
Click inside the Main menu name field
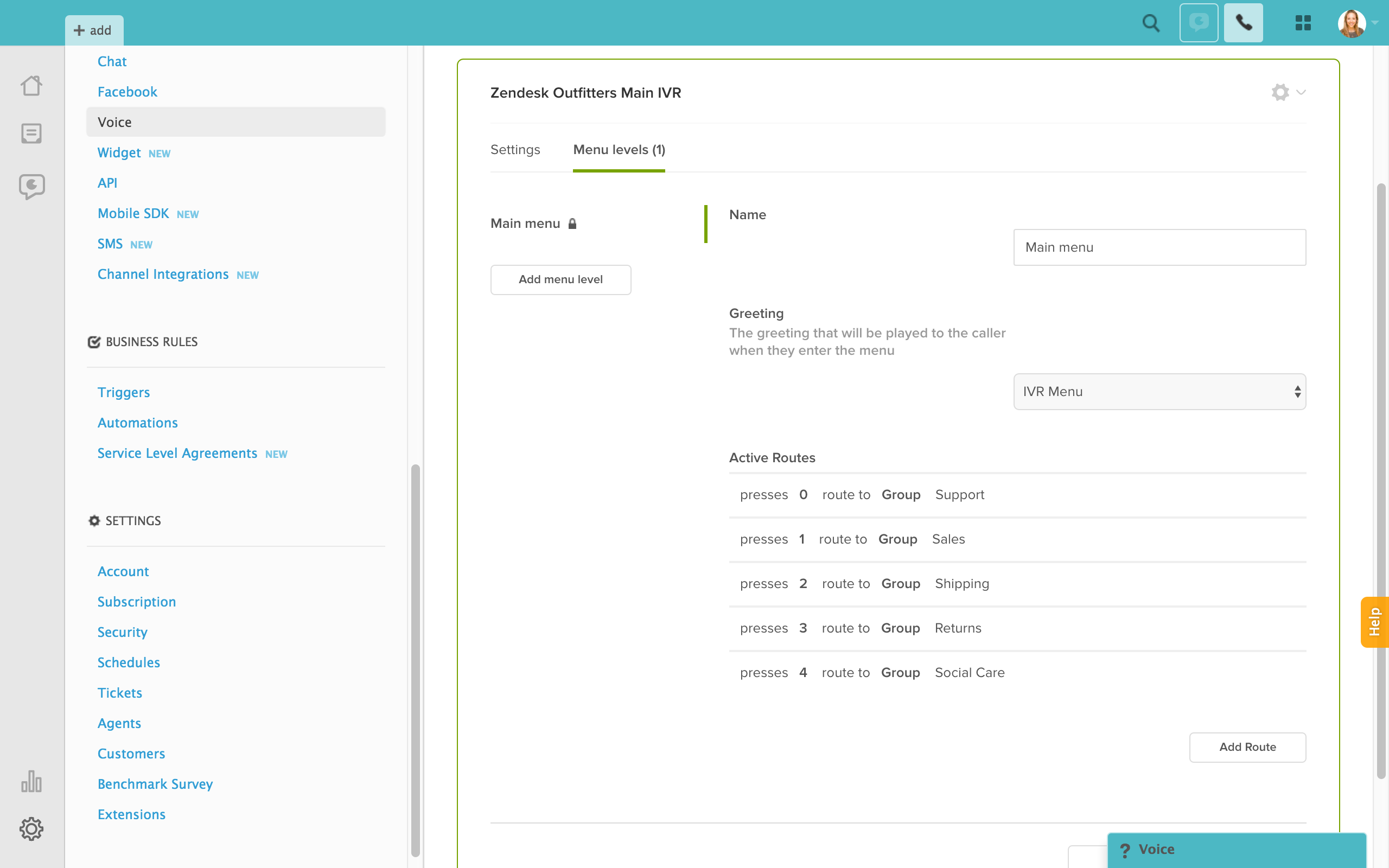(1159, 247)
